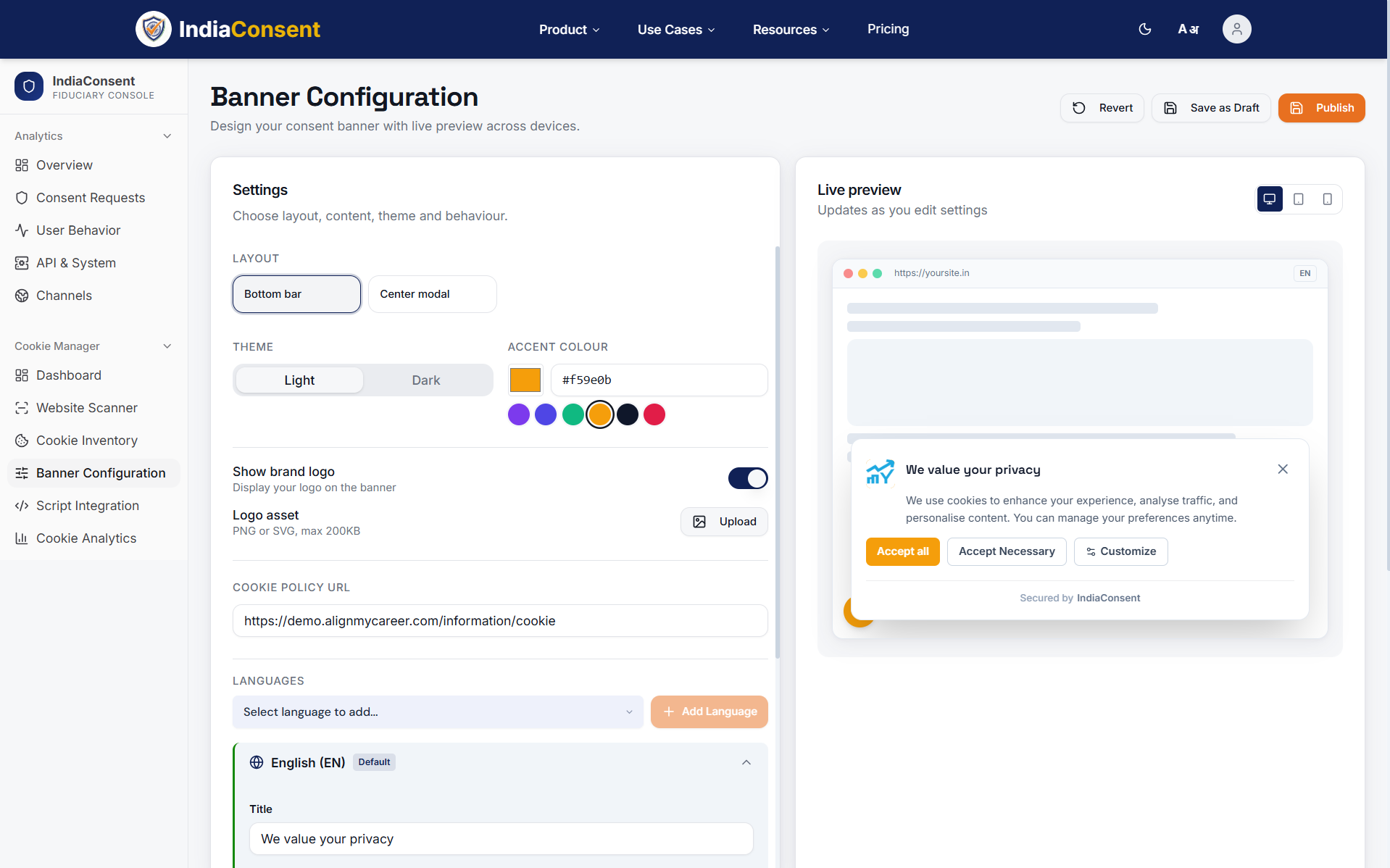This screenshot has width=1390, height=868.
Task: Select the orange accent colour
Action: (x=600, y=414)
